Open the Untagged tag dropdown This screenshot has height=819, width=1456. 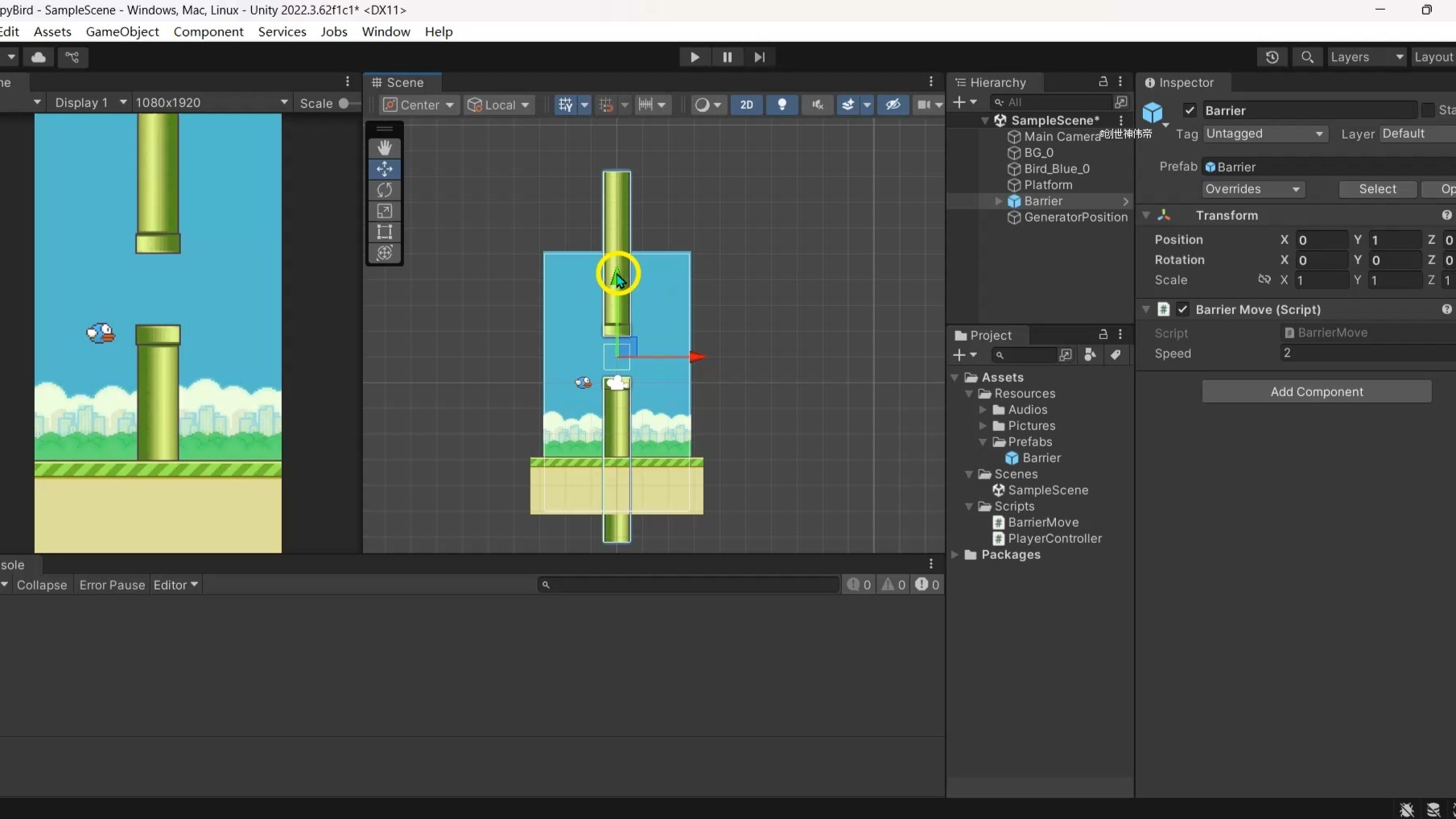point(1264,134)
